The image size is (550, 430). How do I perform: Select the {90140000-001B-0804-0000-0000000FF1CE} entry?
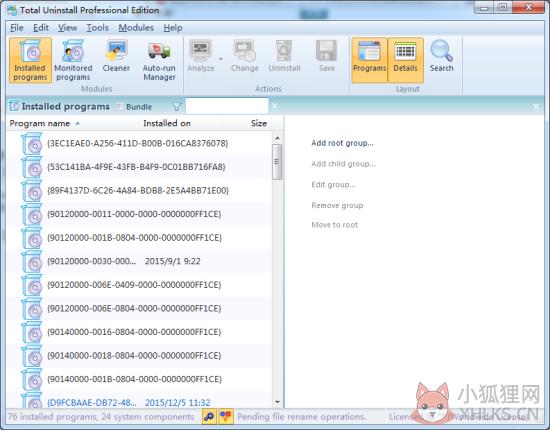pyautogui.click(x=139, y=379)
